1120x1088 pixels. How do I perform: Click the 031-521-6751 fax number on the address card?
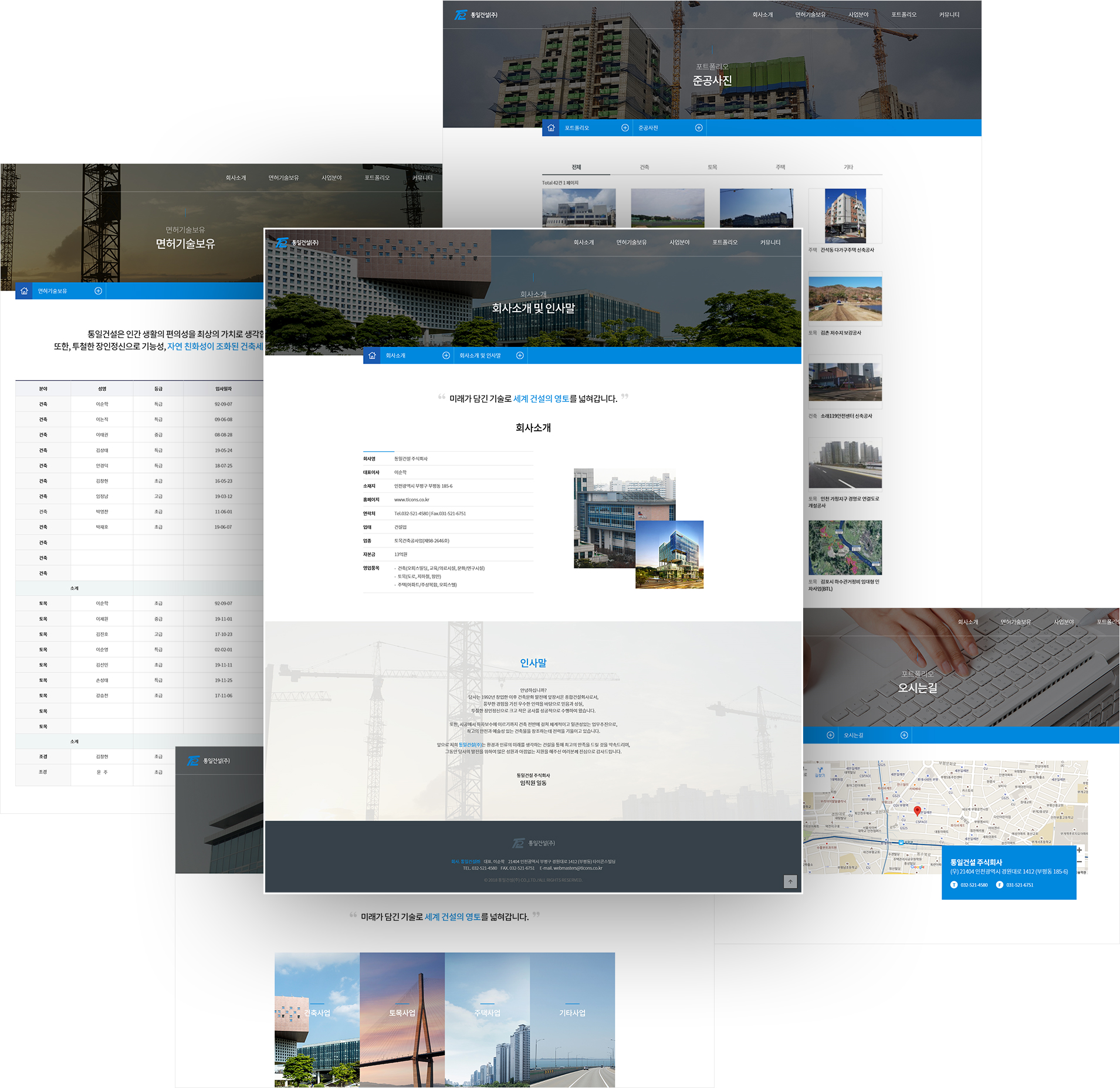1020,885
